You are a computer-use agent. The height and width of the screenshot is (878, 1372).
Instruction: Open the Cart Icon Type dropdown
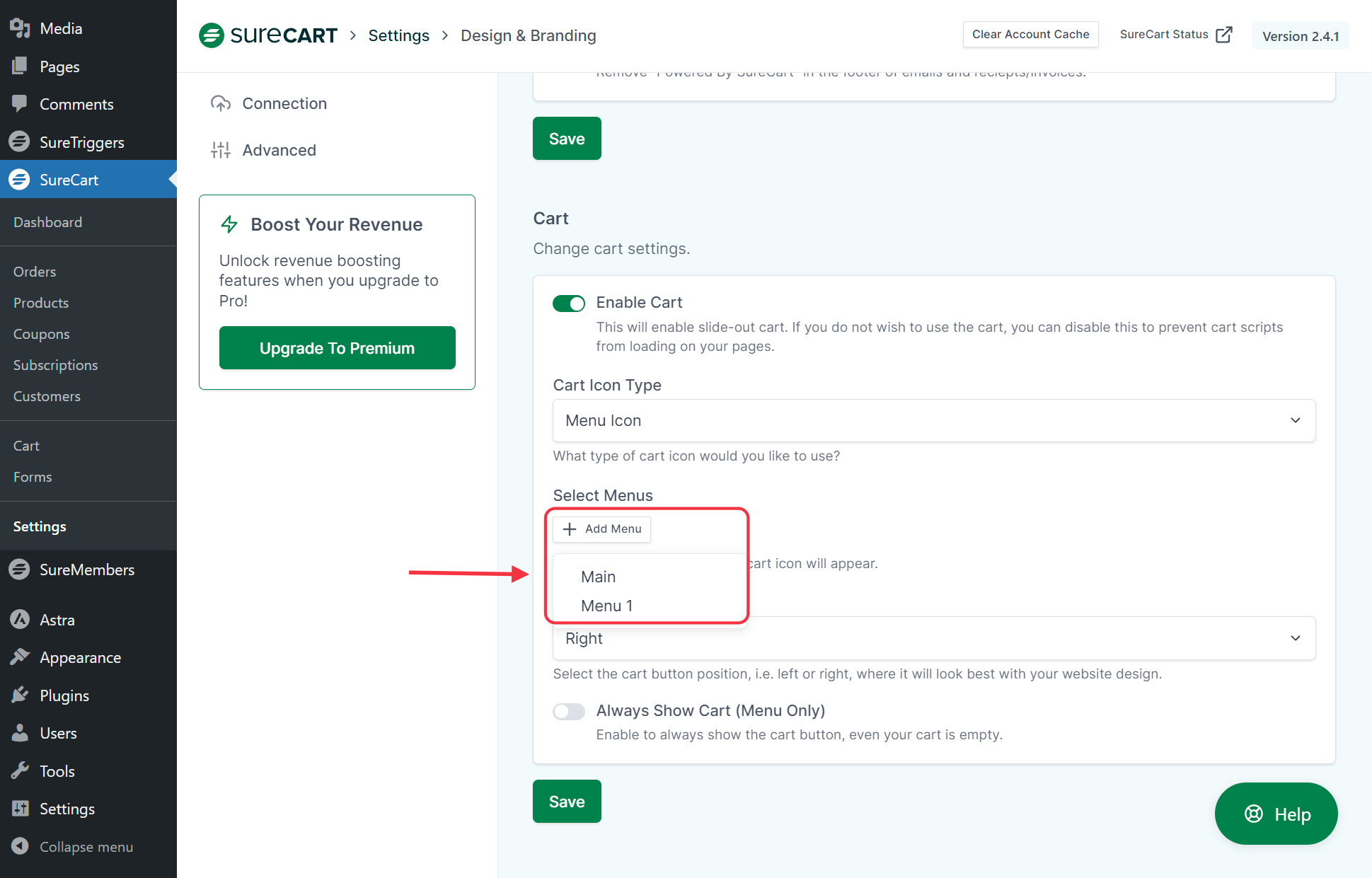click(x=933, y=420)
